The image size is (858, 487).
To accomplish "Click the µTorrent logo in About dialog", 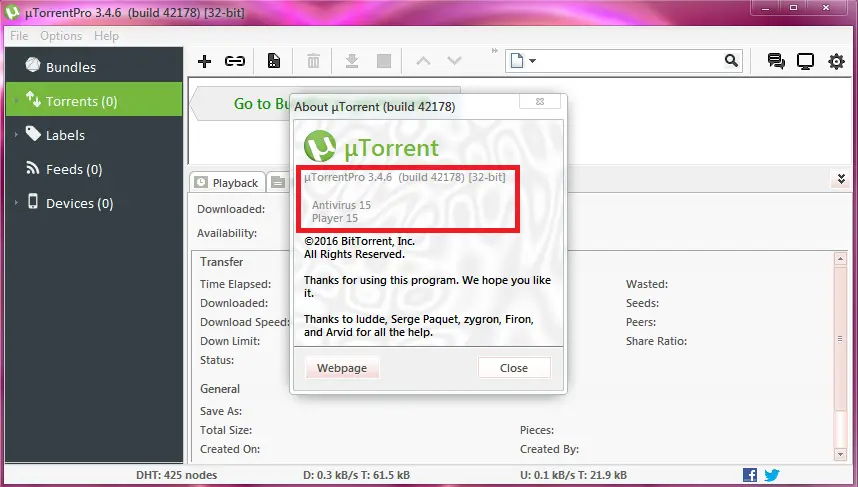I will pyautogui.click(x=320, y=147).
